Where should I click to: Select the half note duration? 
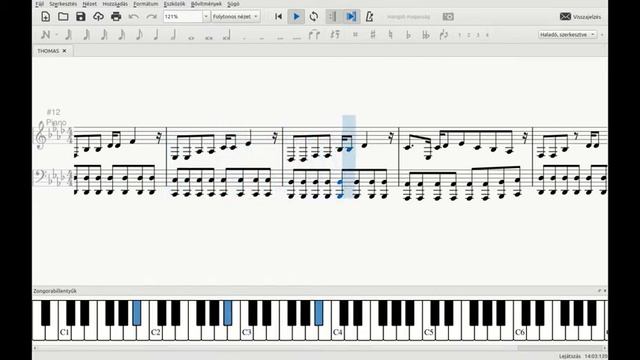(173, 35)
